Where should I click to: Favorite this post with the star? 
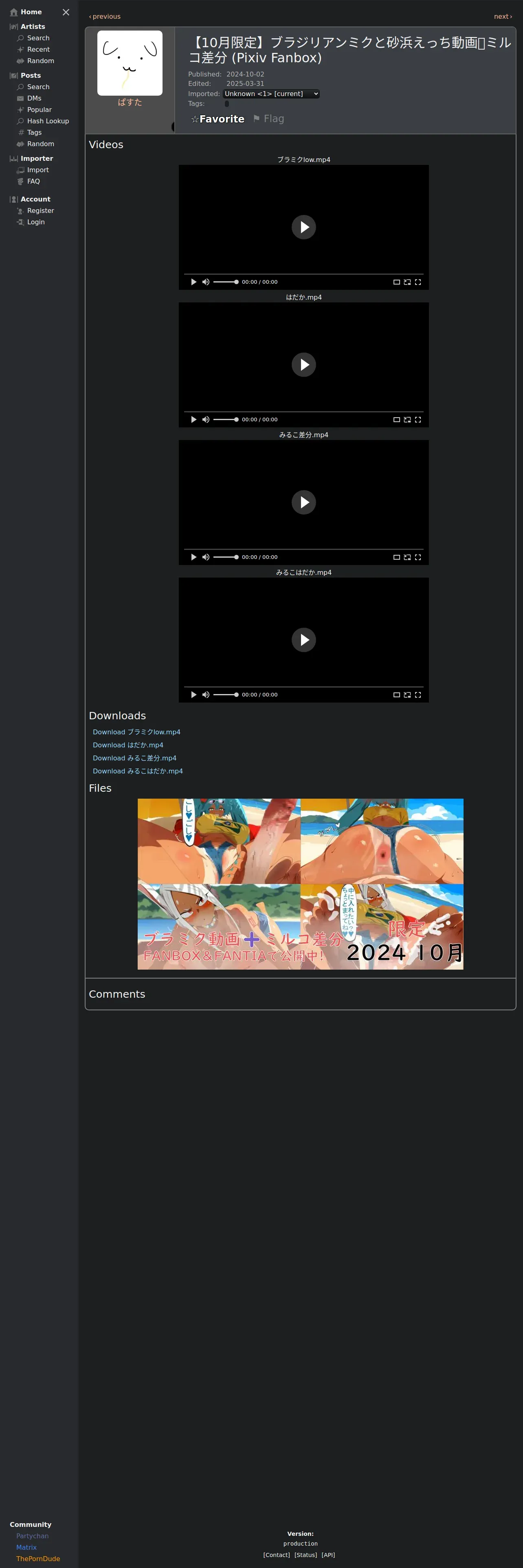(218, 119)
